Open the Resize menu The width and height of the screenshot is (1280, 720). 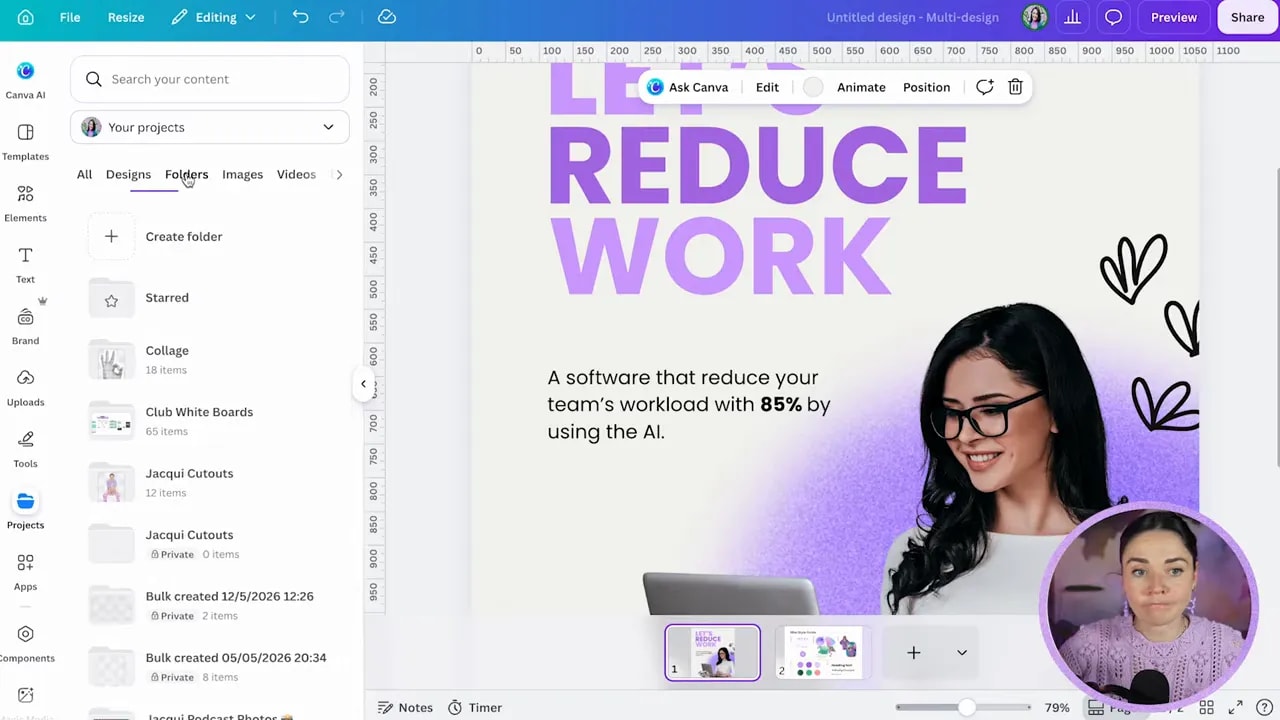126,17
